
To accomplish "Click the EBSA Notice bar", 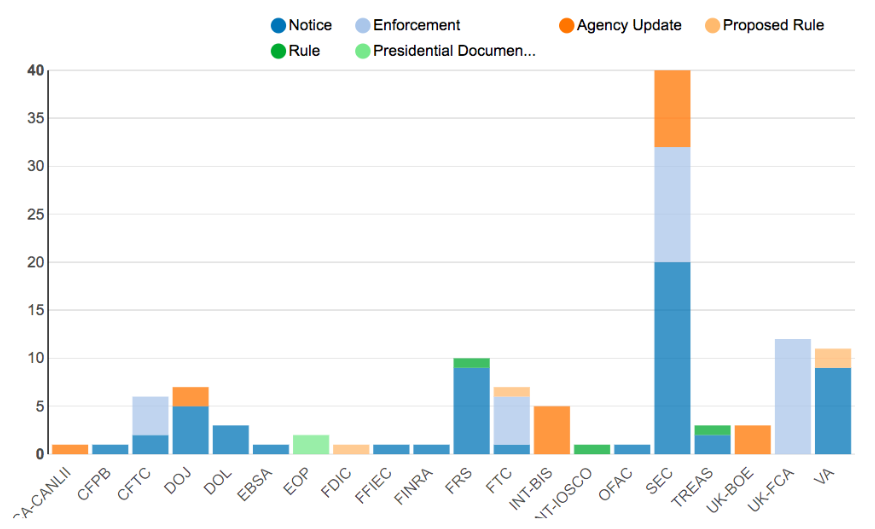I will point(271,449).
